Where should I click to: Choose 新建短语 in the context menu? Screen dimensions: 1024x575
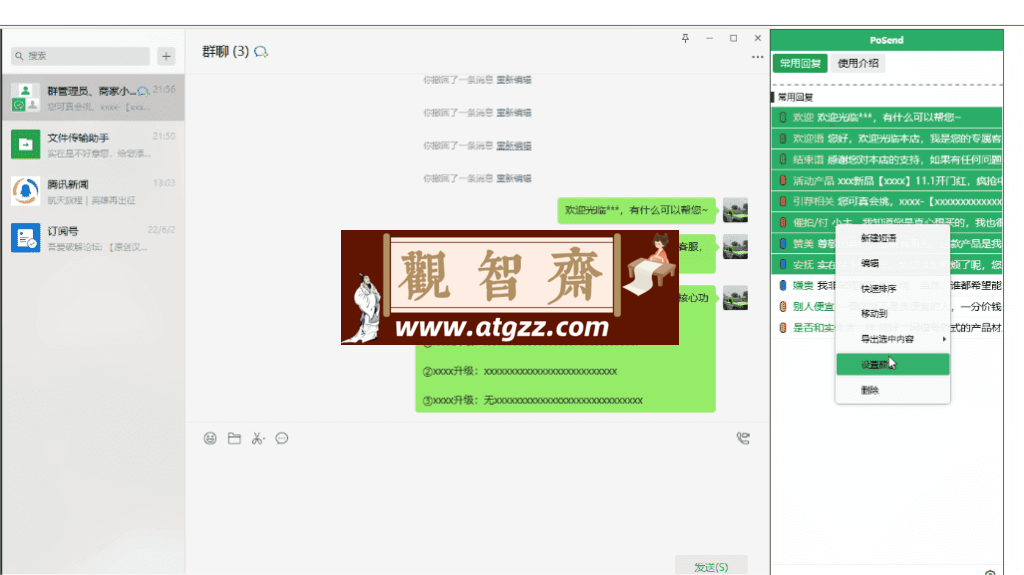click(x=892, y=238)
